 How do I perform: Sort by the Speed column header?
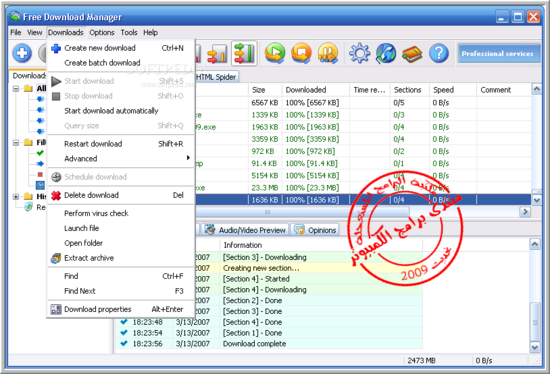453,90
